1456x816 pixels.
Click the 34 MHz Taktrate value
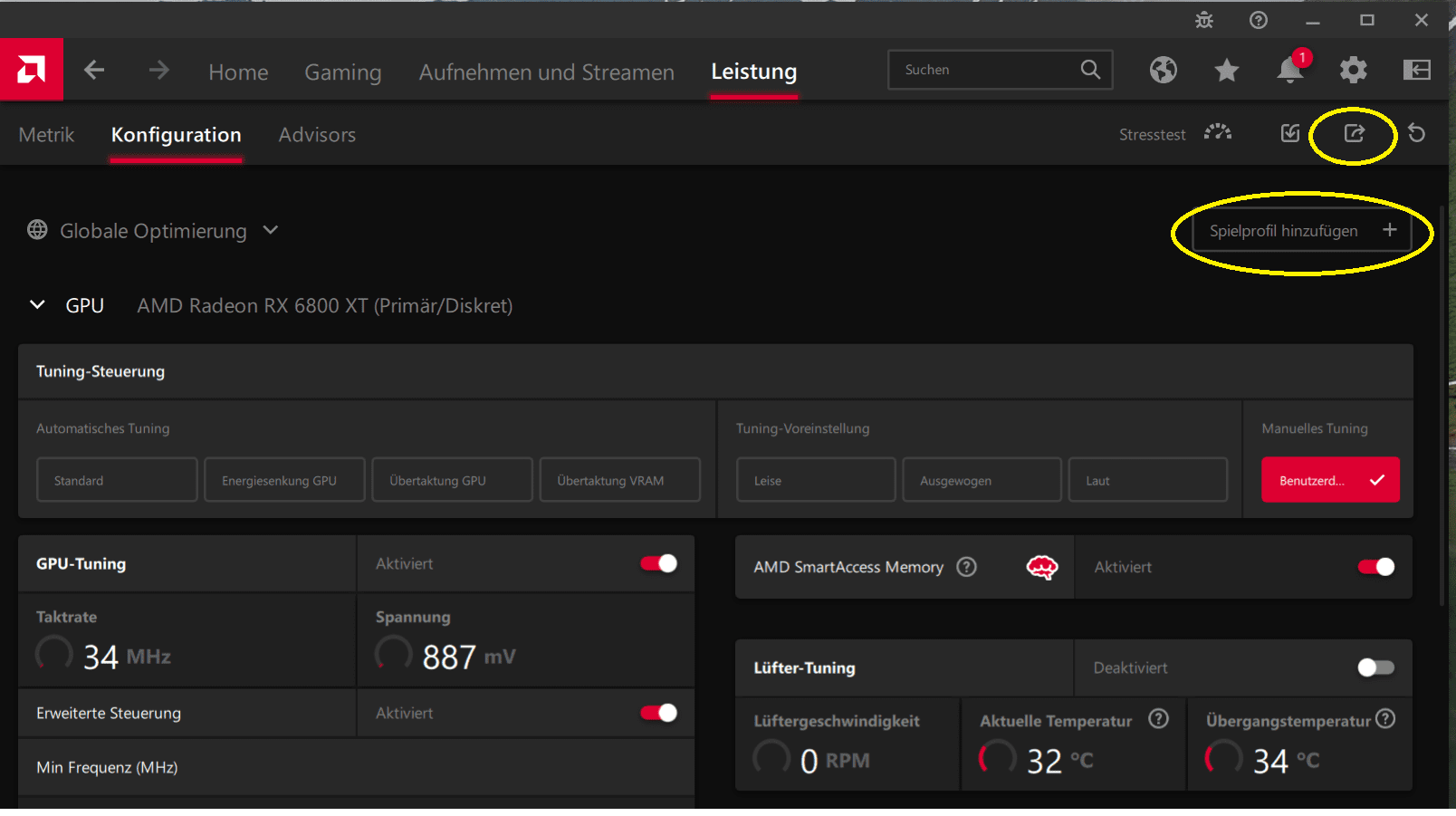(x=127, y=657)
